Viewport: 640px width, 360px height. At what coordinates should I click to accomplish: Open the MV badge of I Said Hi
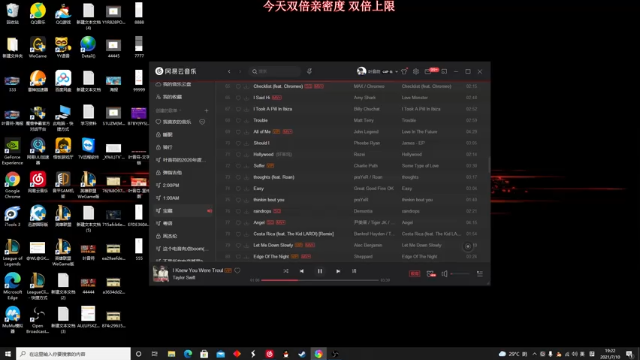[277, 98]
